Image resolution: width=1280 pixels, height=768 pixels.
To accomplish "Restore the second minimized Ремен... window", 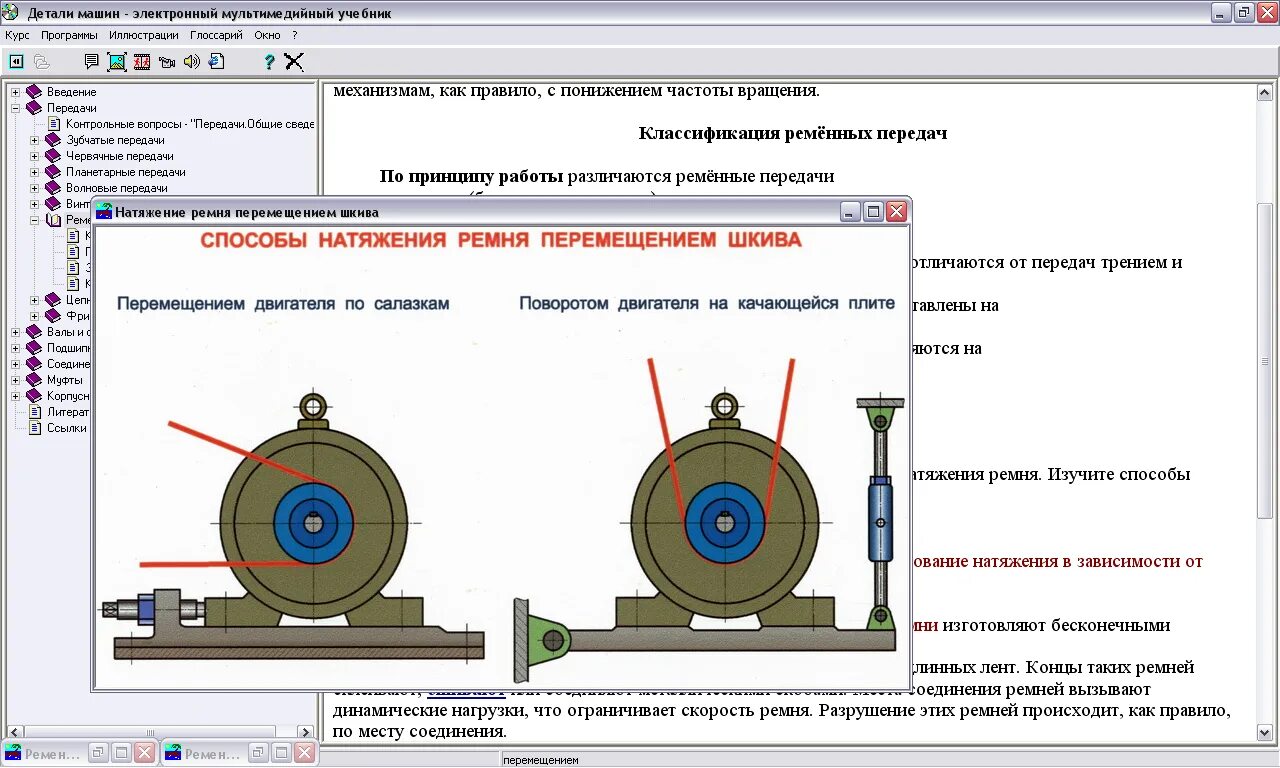I will [x=258, y=754].
